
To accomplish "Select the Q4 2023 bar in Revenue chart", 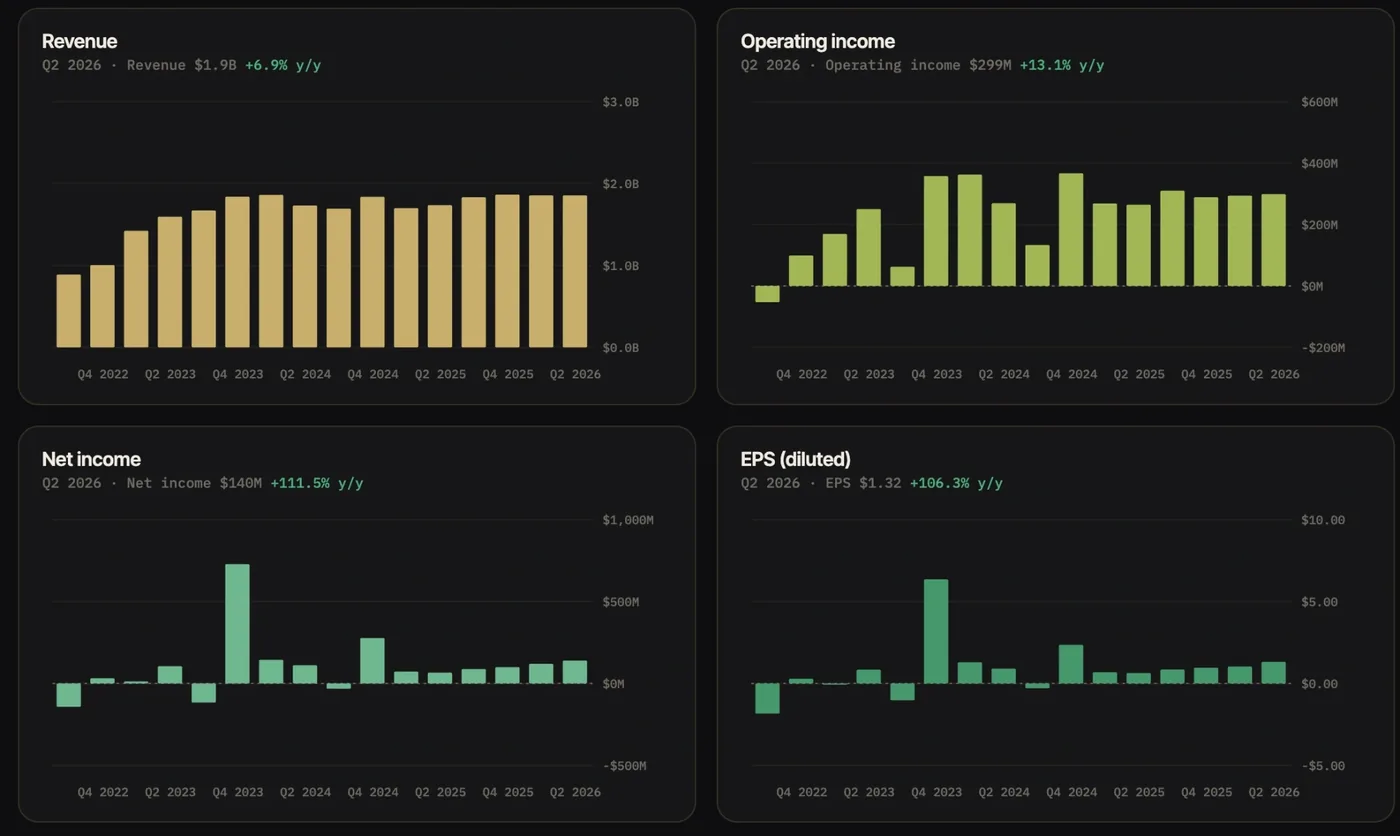I will point(237,272).
